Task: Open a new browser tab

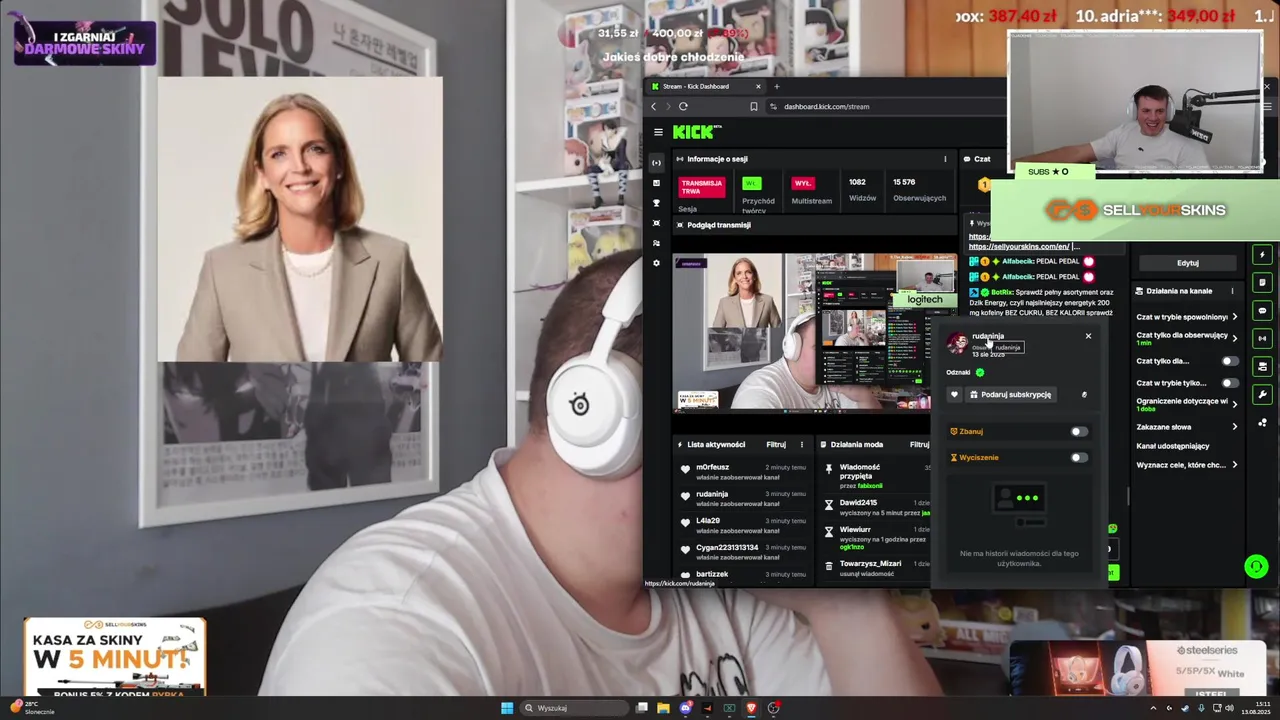Action: (776, 86)
